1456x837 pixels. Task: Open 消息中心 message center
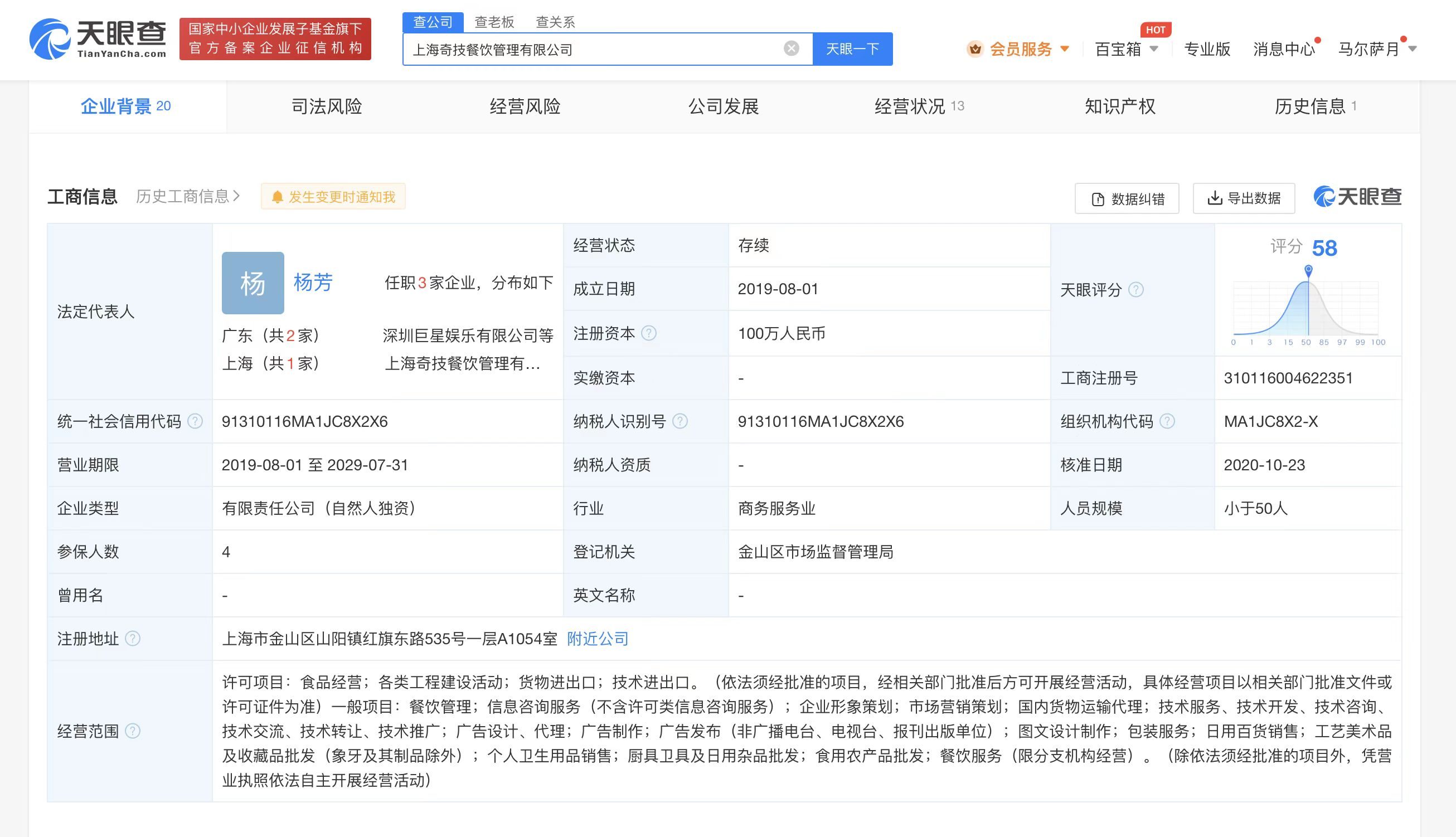[x=1283, y=48]
